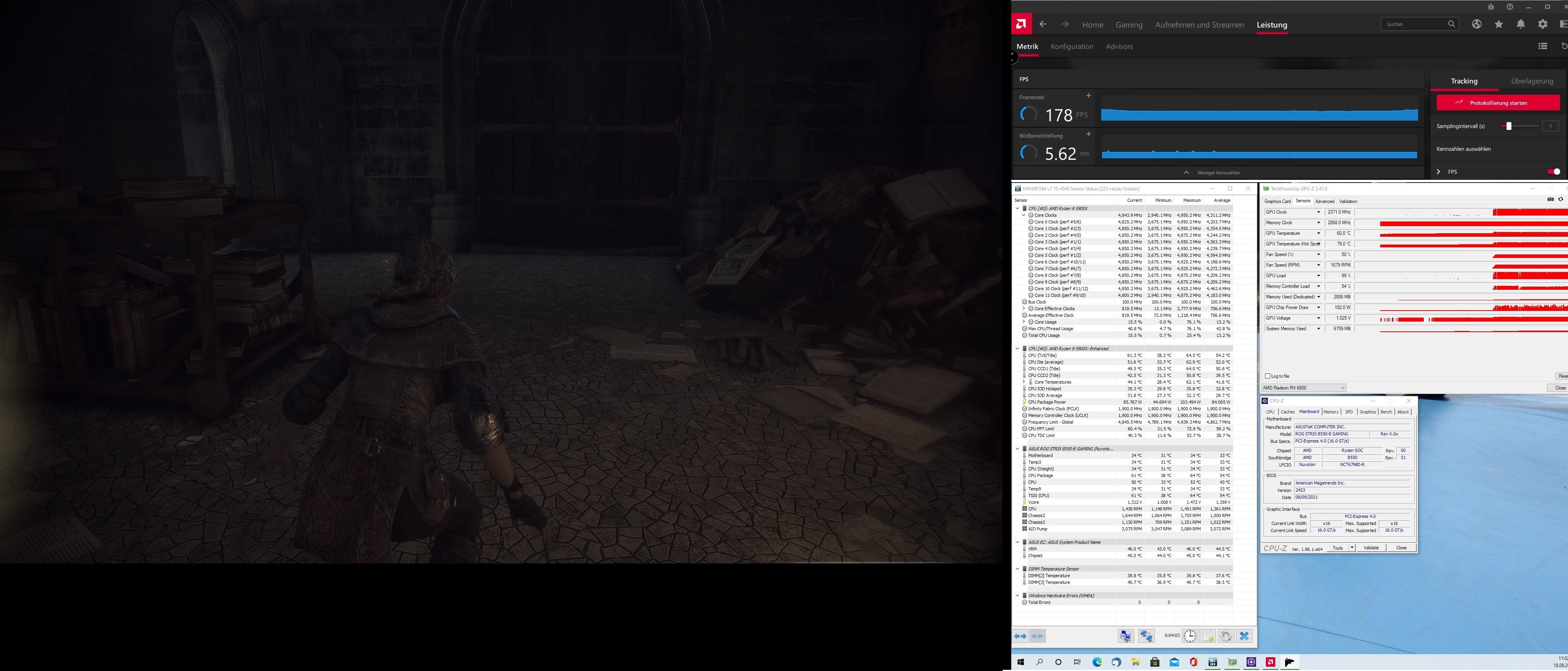Image resolution: width=1568 pixels, height=671 pixels.
Task: Open AMD Radeon RX 6800 device dropdown
Action: click(x=1303, y=388)
